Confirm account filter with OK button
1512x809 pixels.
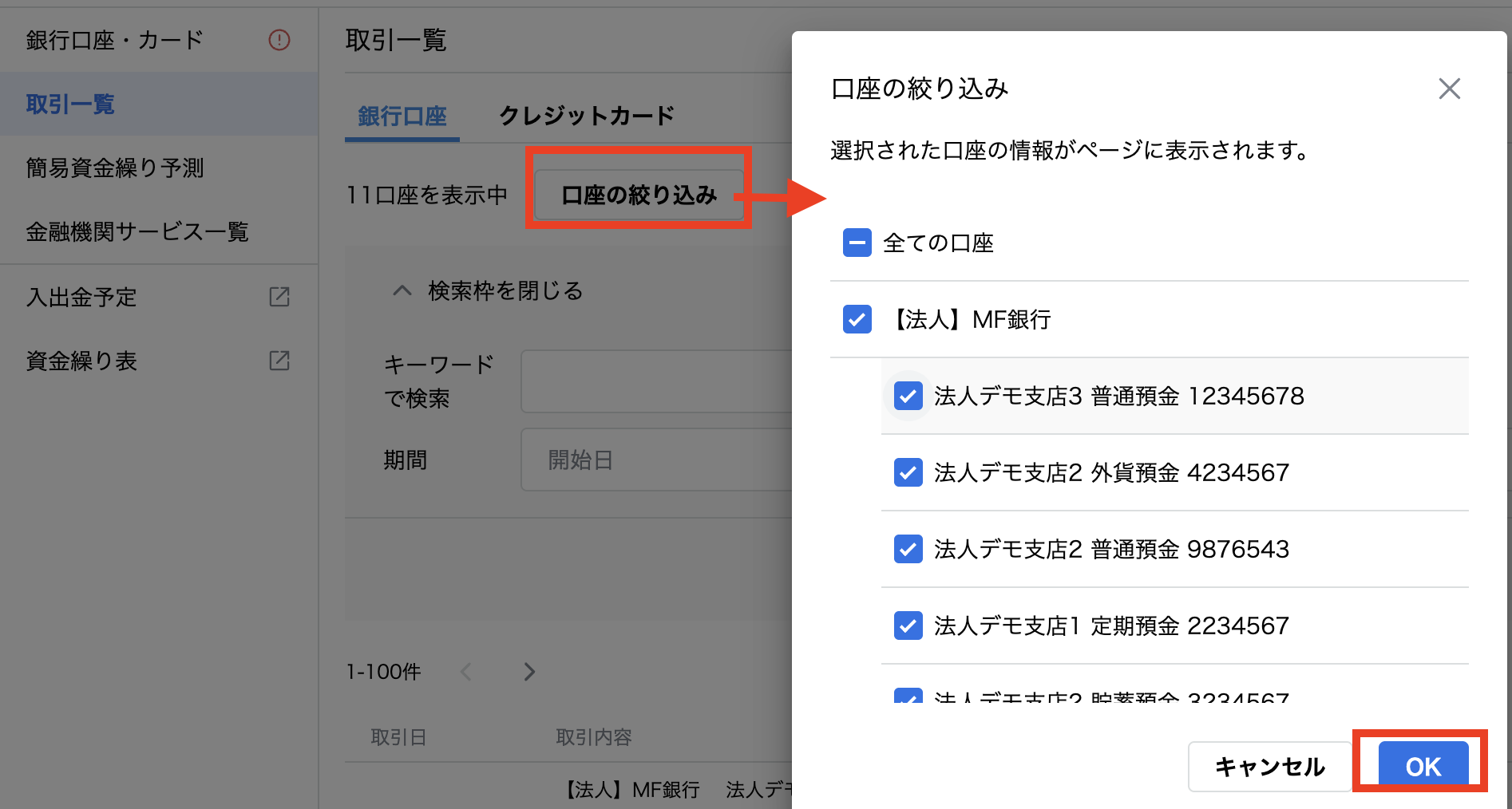(1423, 767)
